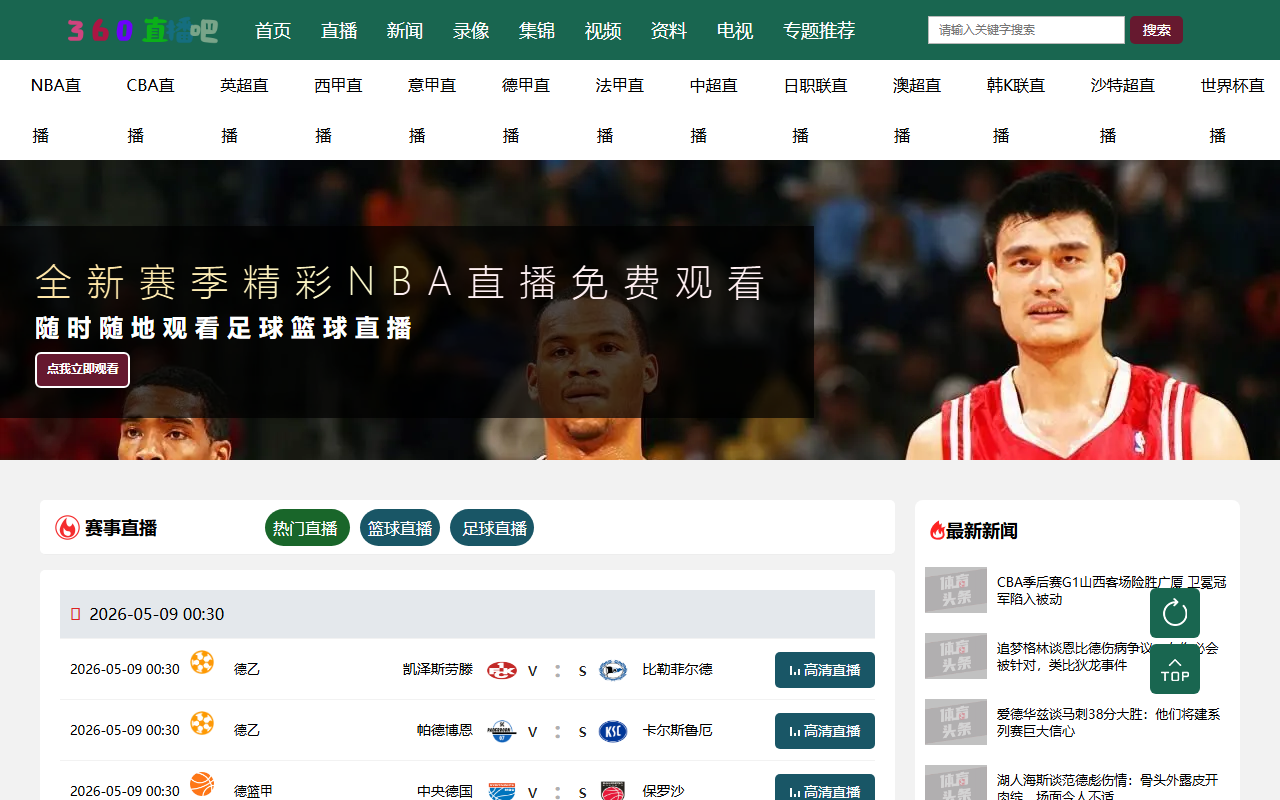This screenshot has height=800, width=1280.
Task: Read news: CBA季后赛G1山西客场险胜广厦
Action: tap(1112, 590)
